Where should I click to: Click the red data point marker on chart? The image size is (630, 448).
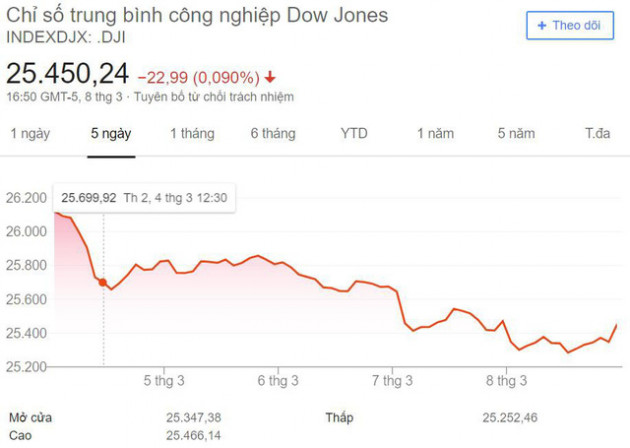[103, 282]
